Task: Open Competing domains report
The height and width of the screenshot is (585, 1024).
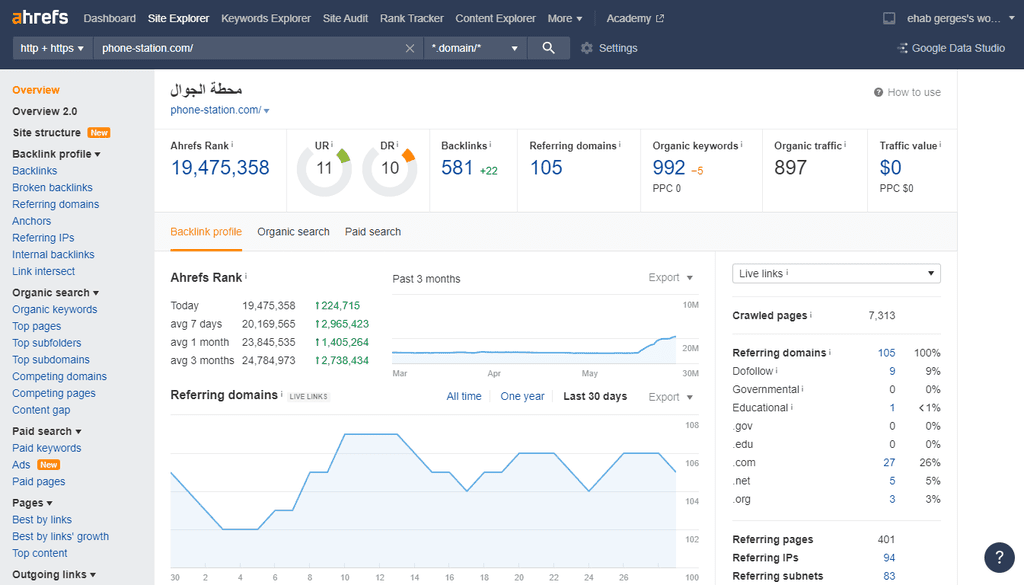Action: pyautogui.click(x=59, y=376)
